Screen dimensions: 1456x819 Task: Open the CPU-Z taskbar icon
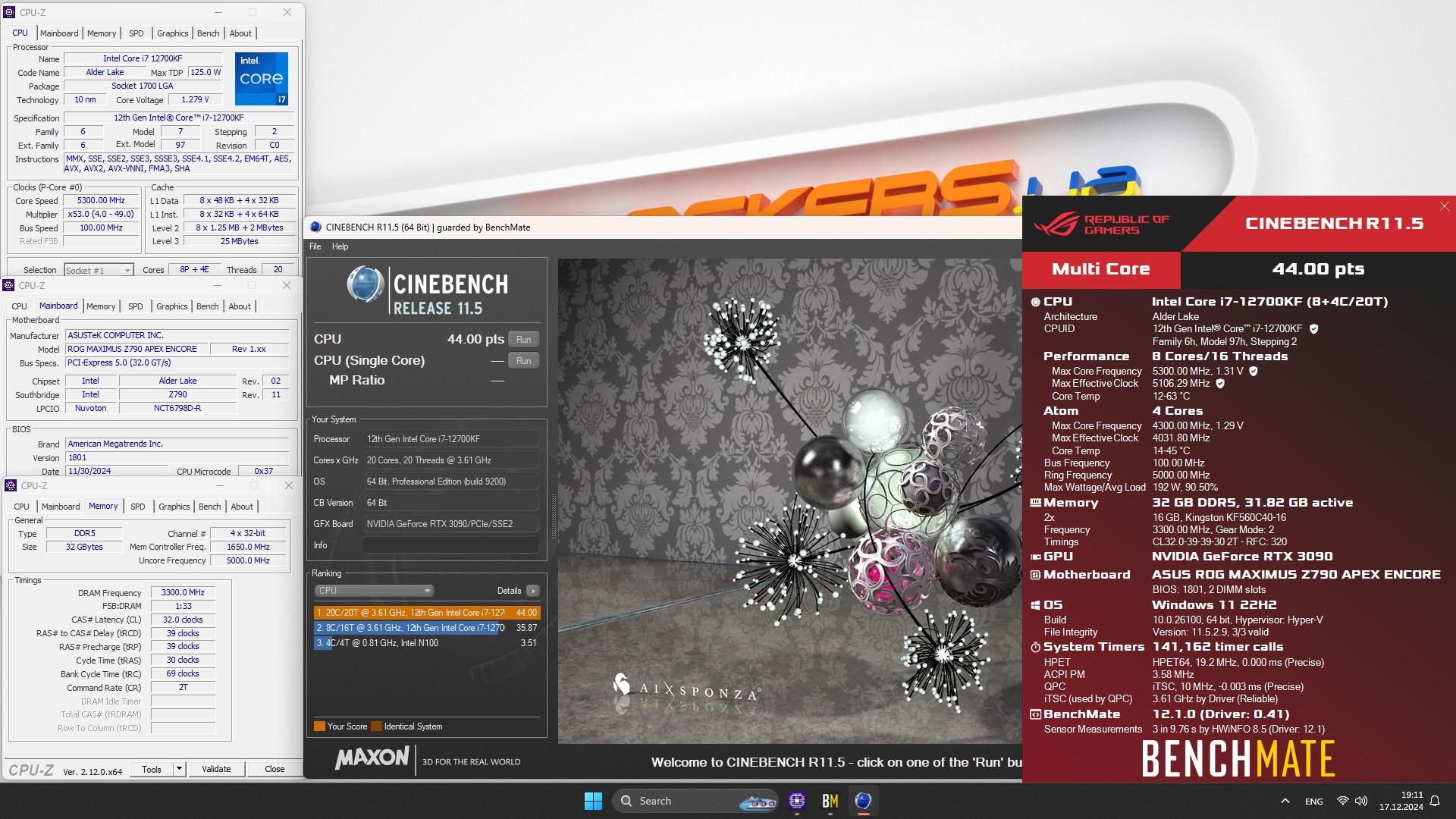[x=796, y=801]
